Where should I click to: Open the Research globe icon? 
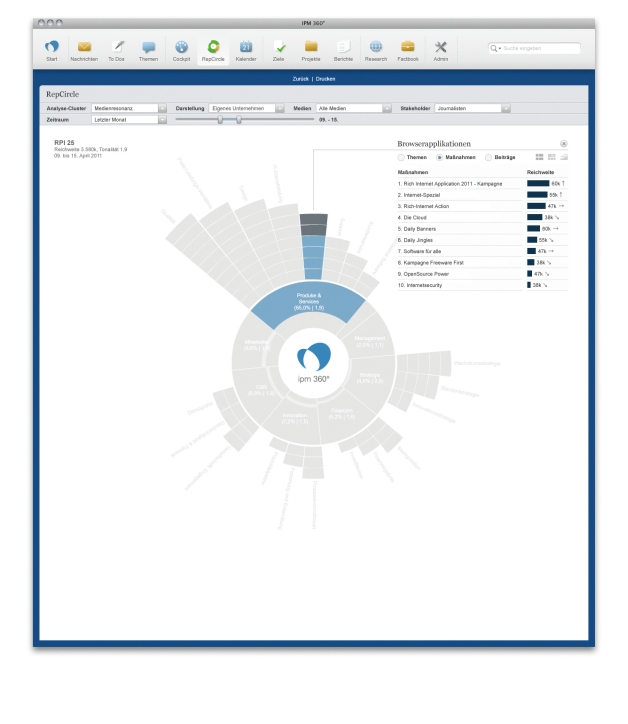376,47
